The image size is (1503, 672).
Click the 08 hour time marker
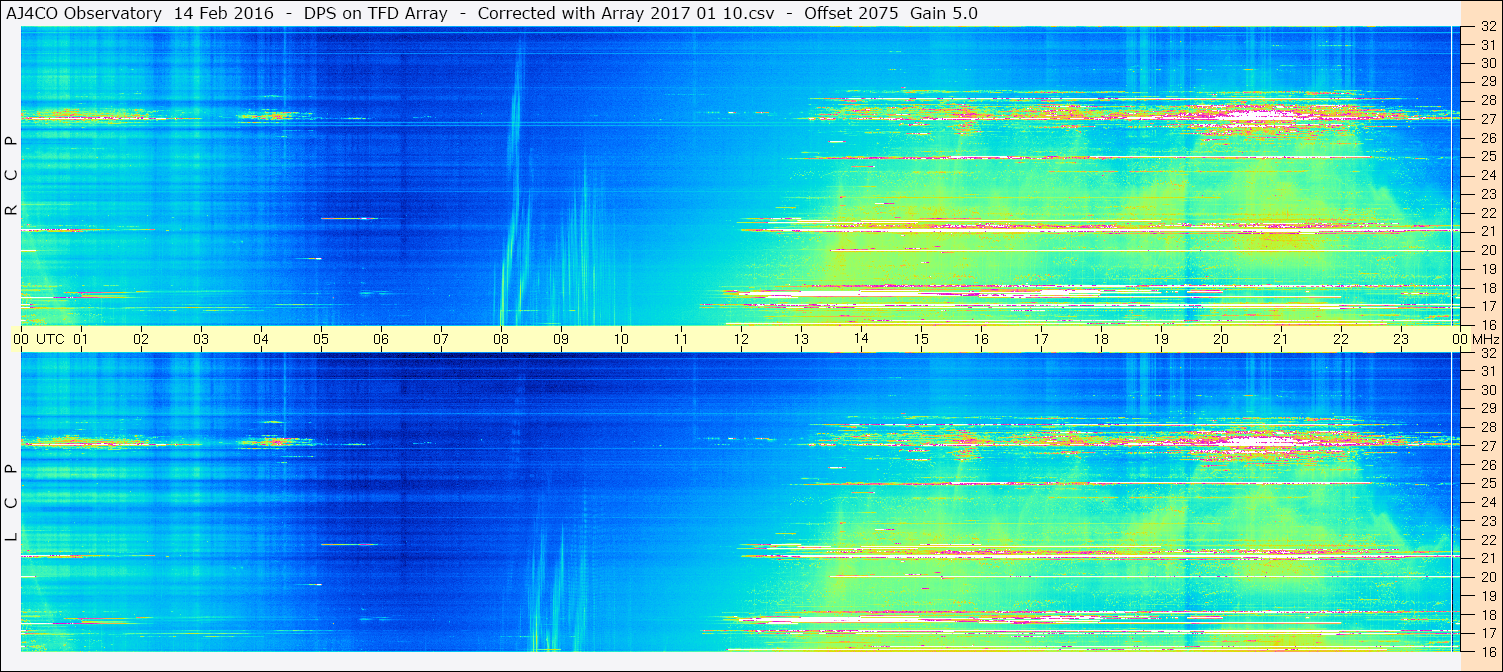[501, 339]
